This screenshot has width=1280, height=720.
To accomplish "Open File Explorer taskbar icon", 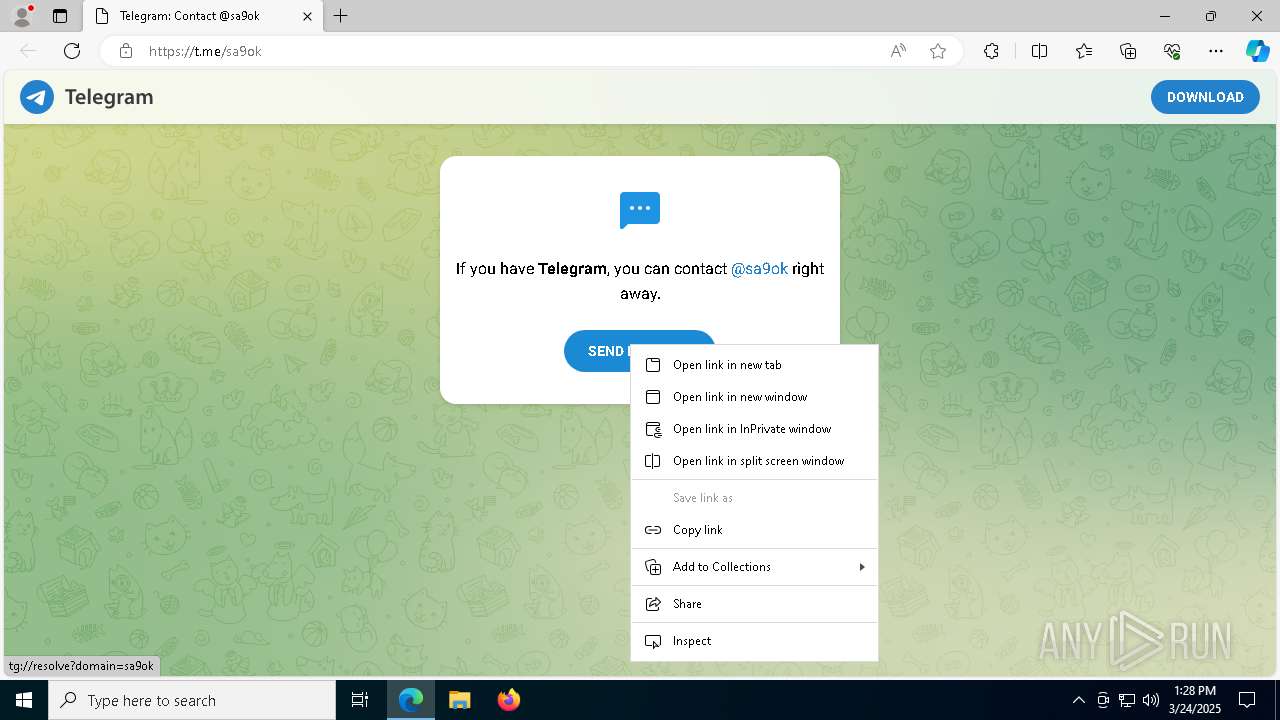I will (x=459, y=700).
